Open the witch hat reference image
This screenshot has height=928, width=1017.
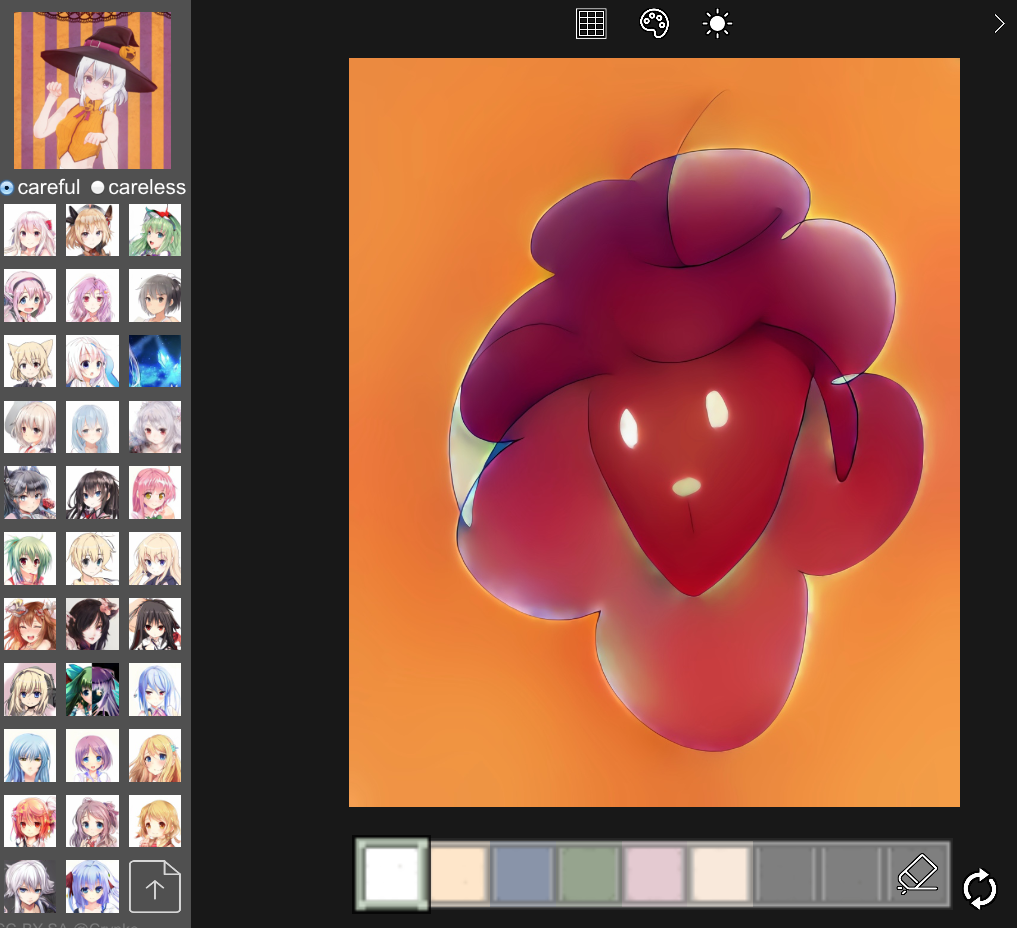93,90
